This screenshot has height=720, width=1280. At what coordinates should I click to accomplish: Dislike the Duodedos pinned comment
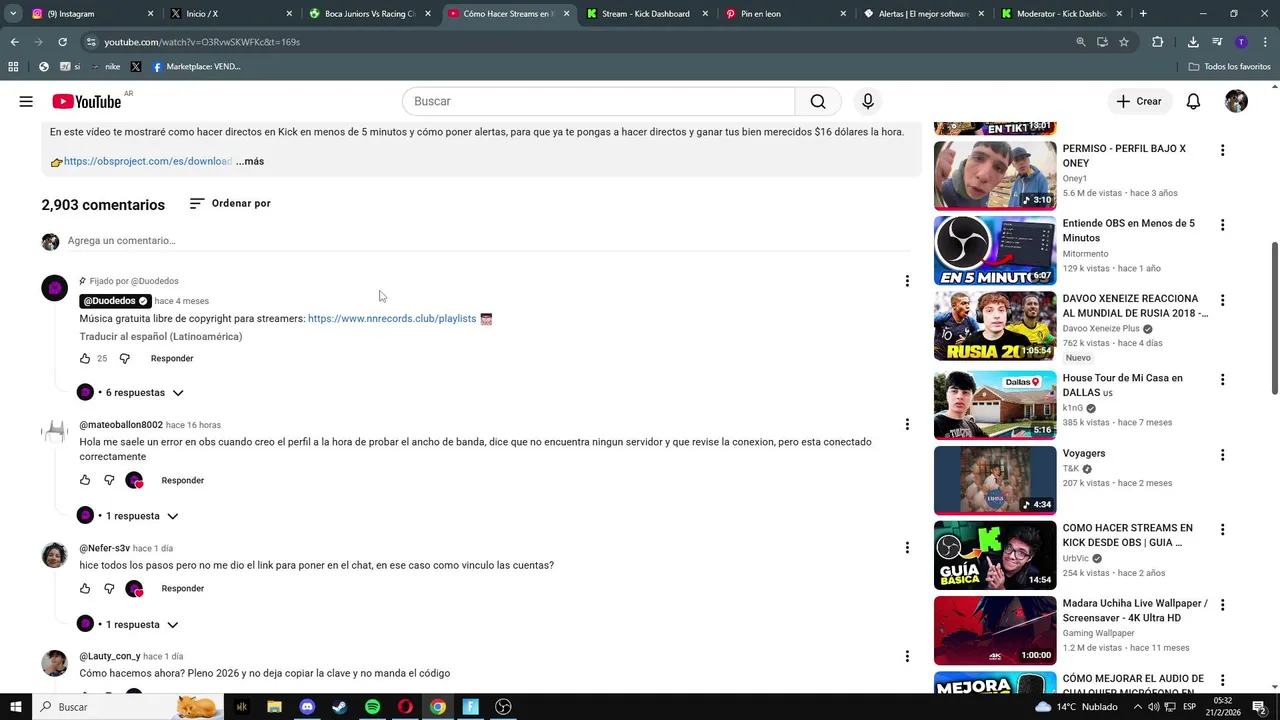(x=125, y=358)
